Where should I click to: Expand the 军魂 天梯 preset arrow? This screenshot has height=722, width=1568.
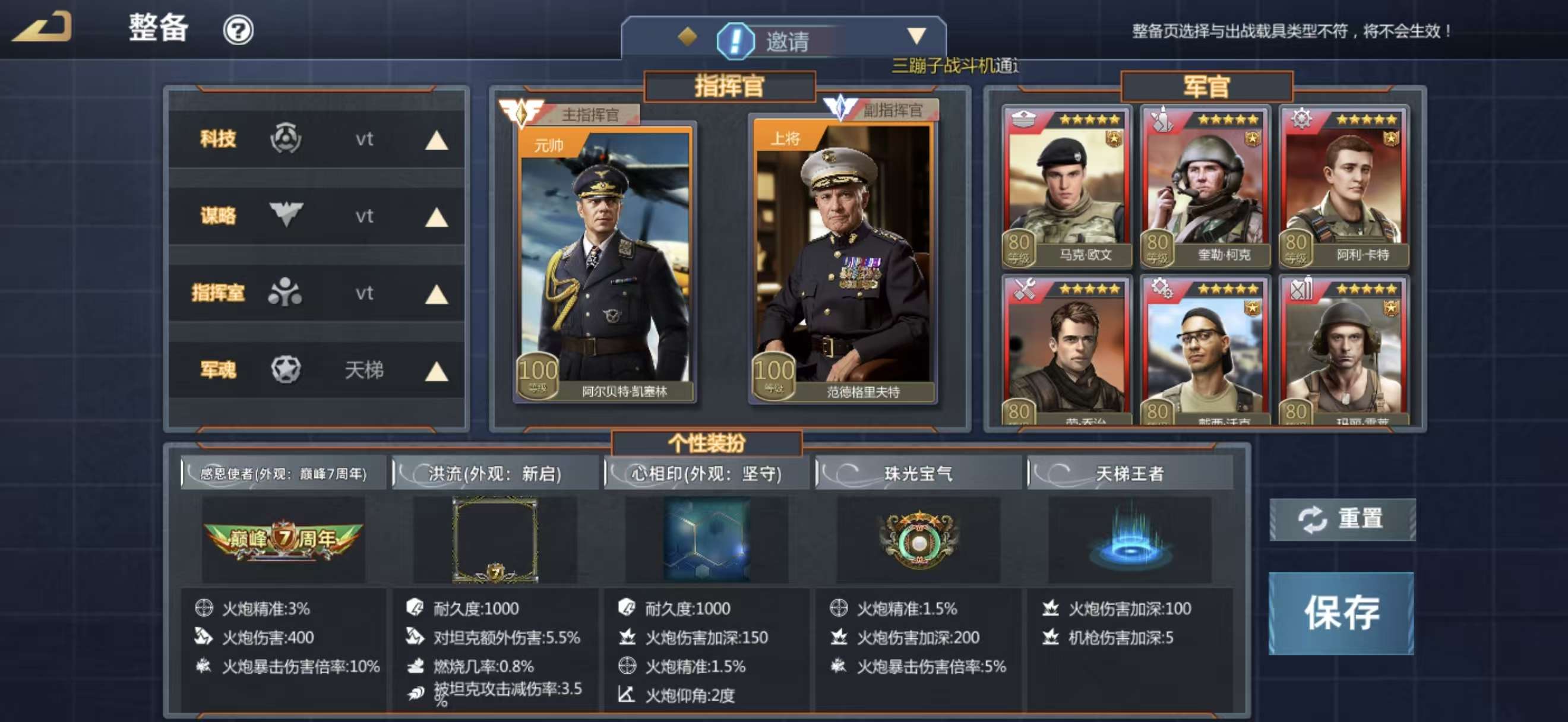tap(437, 371)
